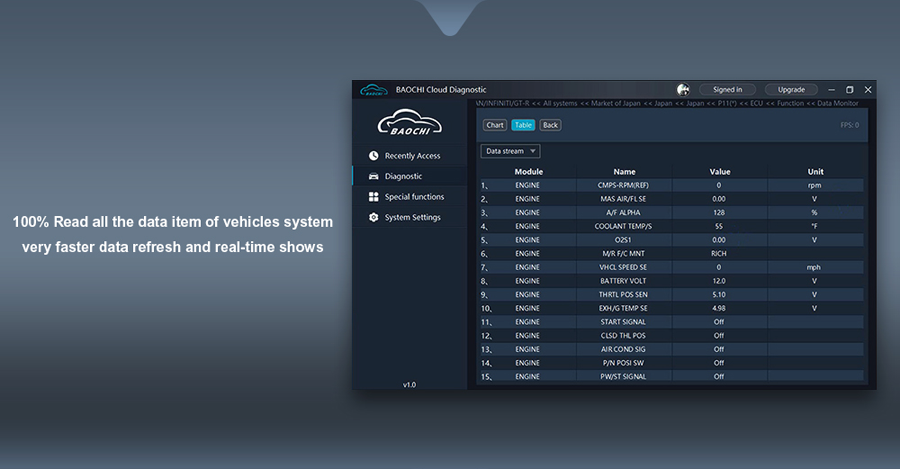Click the rpm unit cell
This screenshot has width=900, height=469.
click(814, 185)
